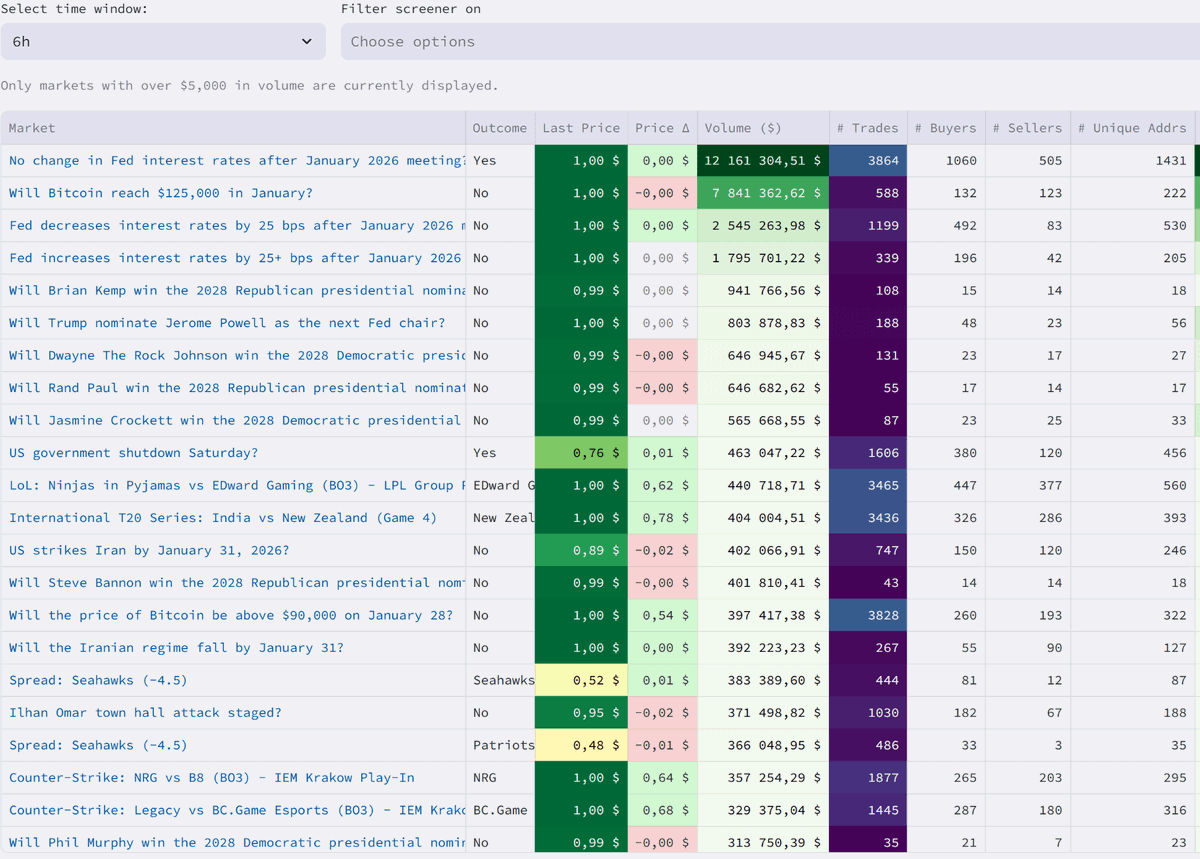This screenshot has width=1200, height=859.
Task: Click the 1431 unique addresses cell
Action: click(1132, 161)
